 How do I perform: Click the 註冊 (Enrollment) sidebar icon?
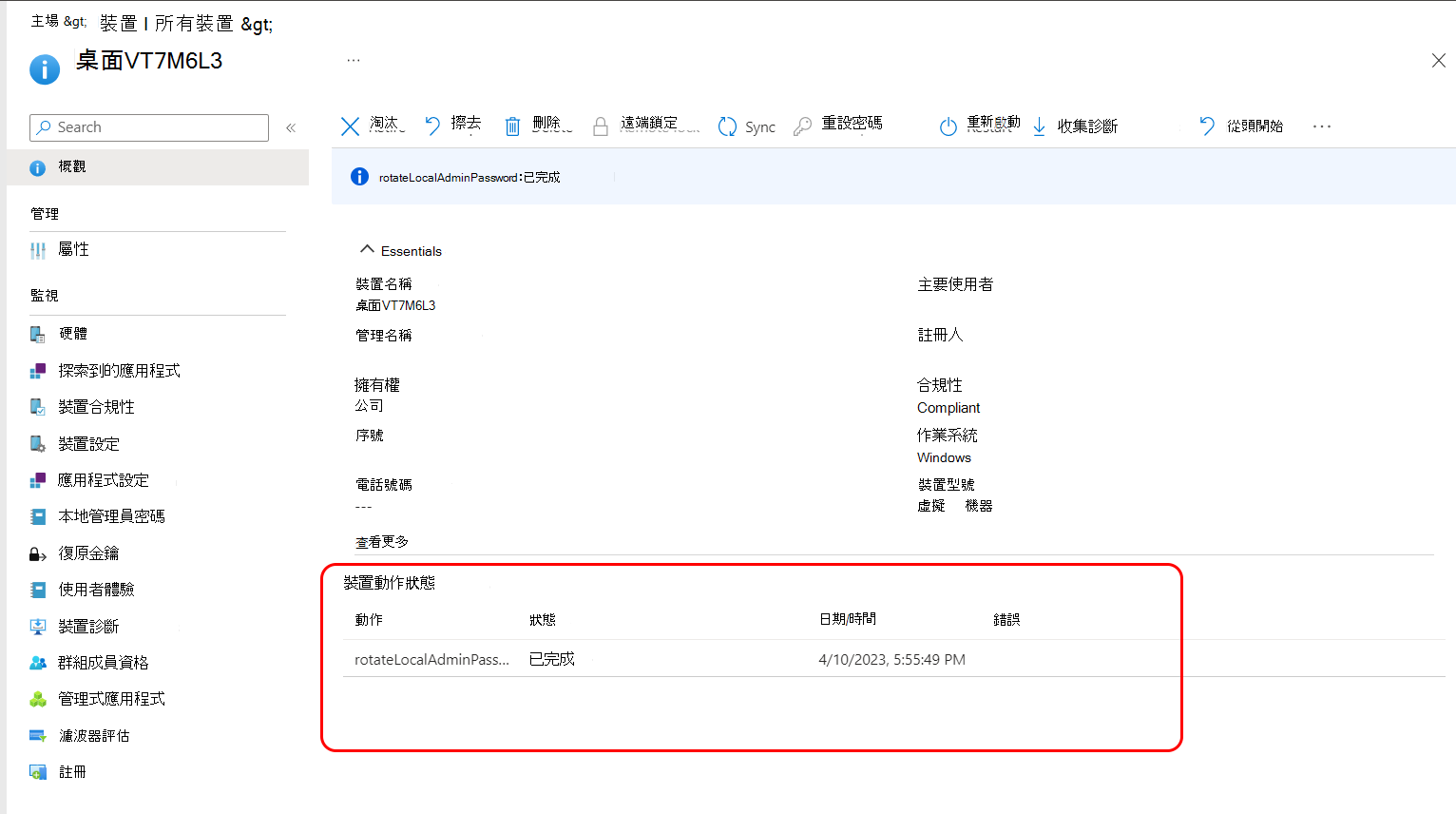[38, 772]
